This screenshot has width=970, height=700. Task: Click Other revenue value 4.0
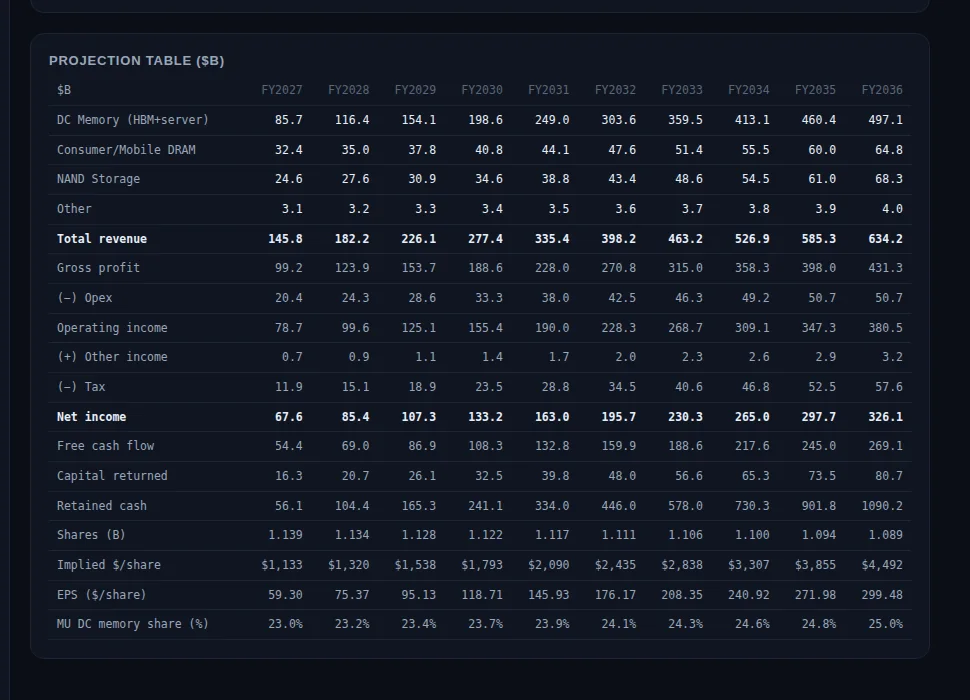click(892, 209)
